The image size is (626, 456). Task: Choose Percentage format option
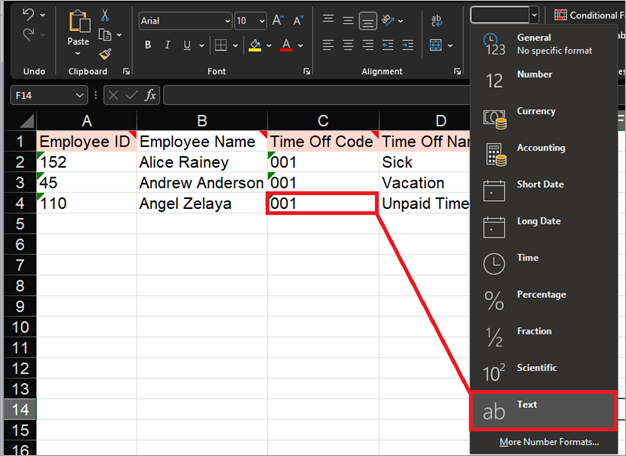pyautogui.click(x=544, y=301)
